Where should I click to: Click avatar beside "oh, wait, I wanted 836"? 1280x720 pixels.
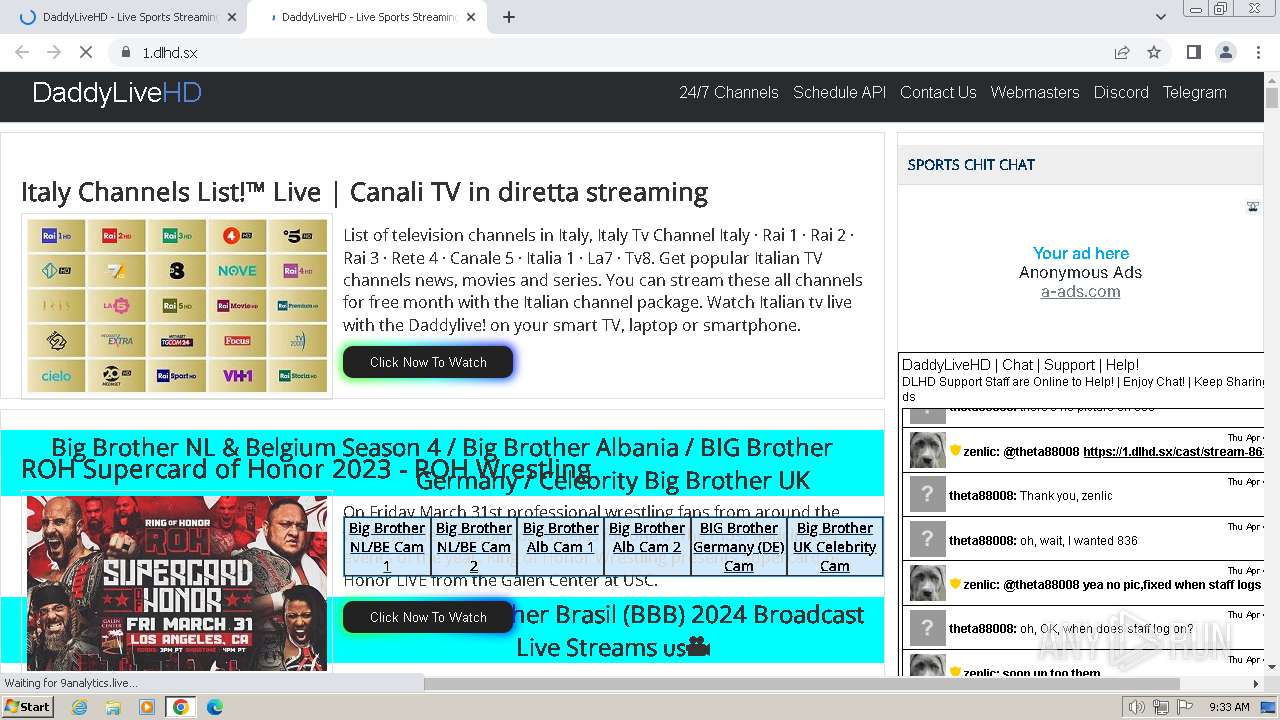[927, 540]
